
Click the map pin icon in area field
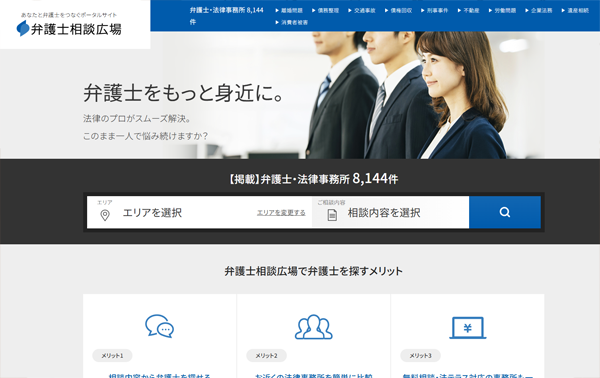pos(105,215)
